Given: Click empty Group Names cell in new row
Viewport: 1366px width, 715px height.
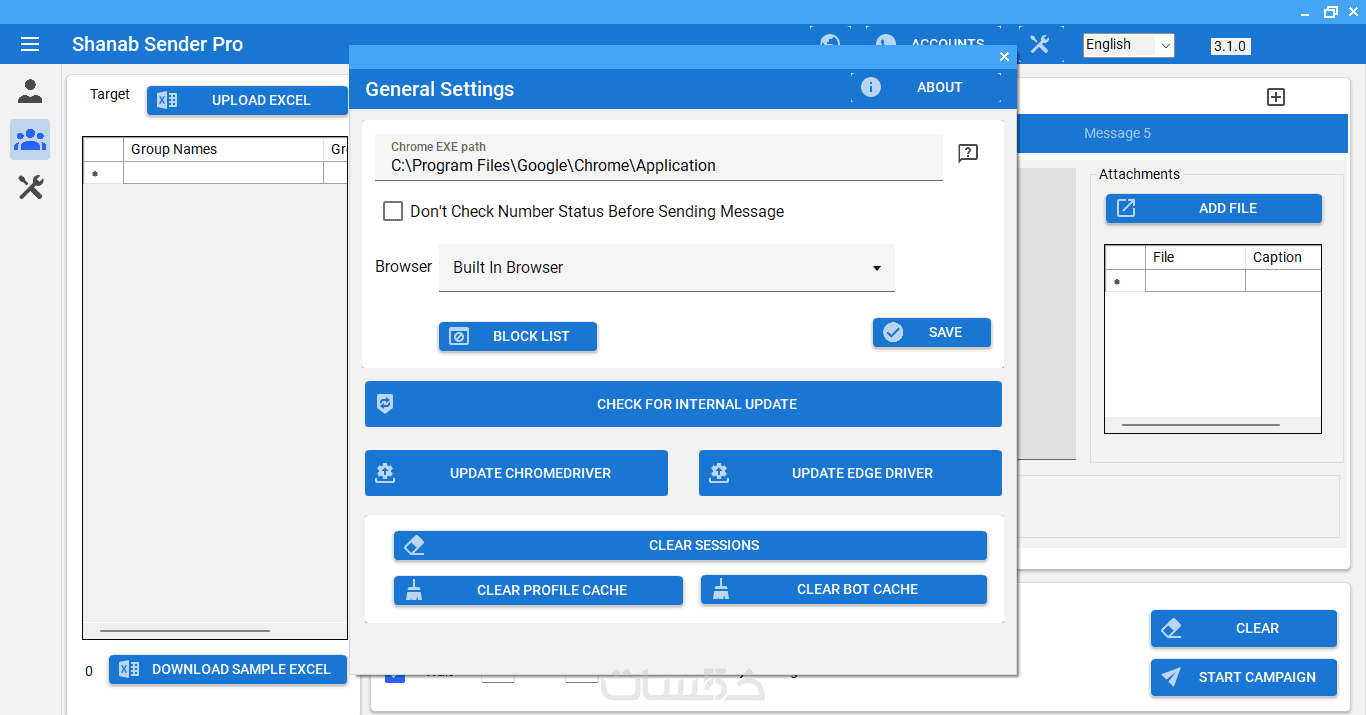Looking at the screenshot, I should coord(223,173).
